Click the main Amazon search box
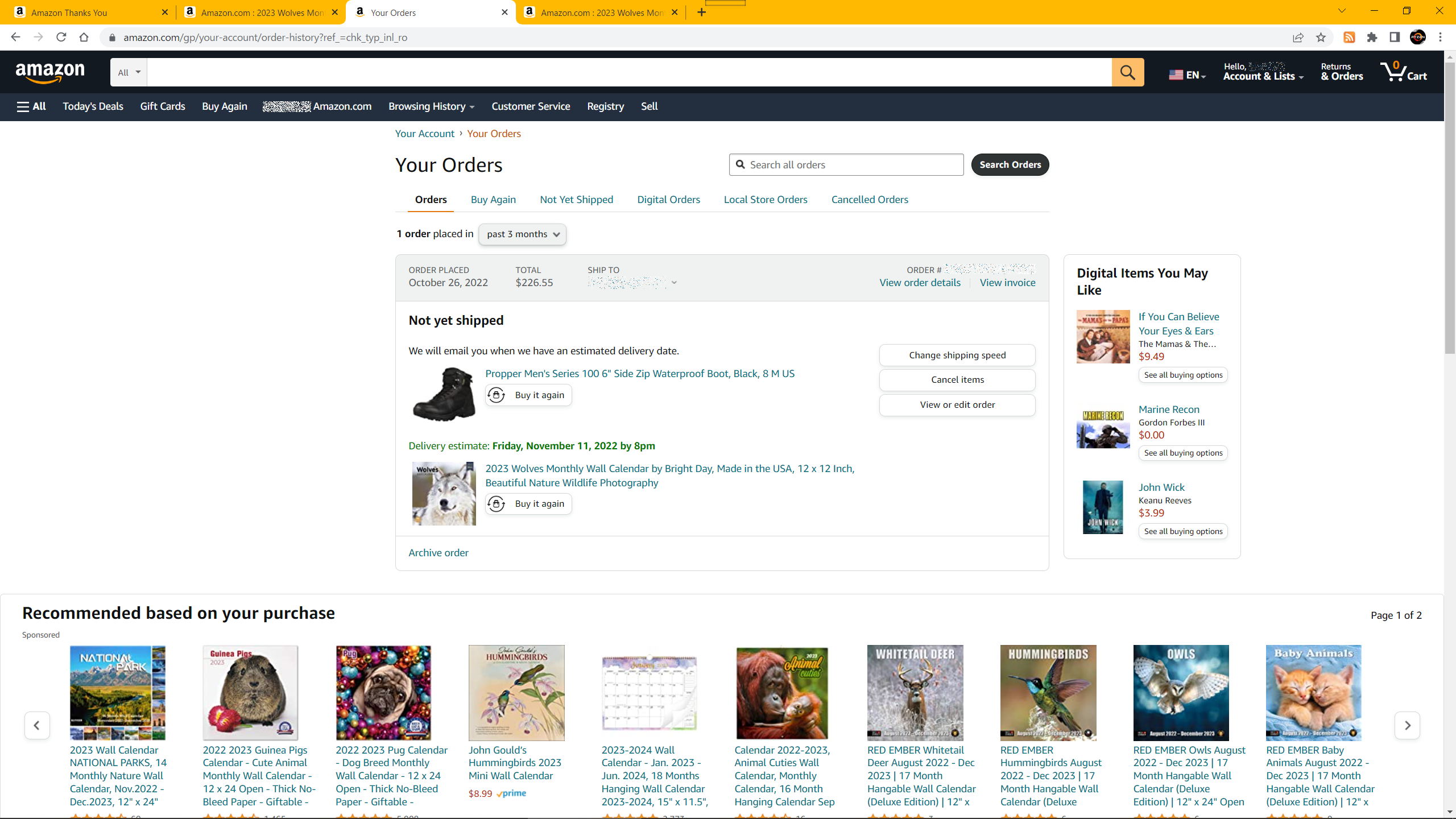 point(629,72)
